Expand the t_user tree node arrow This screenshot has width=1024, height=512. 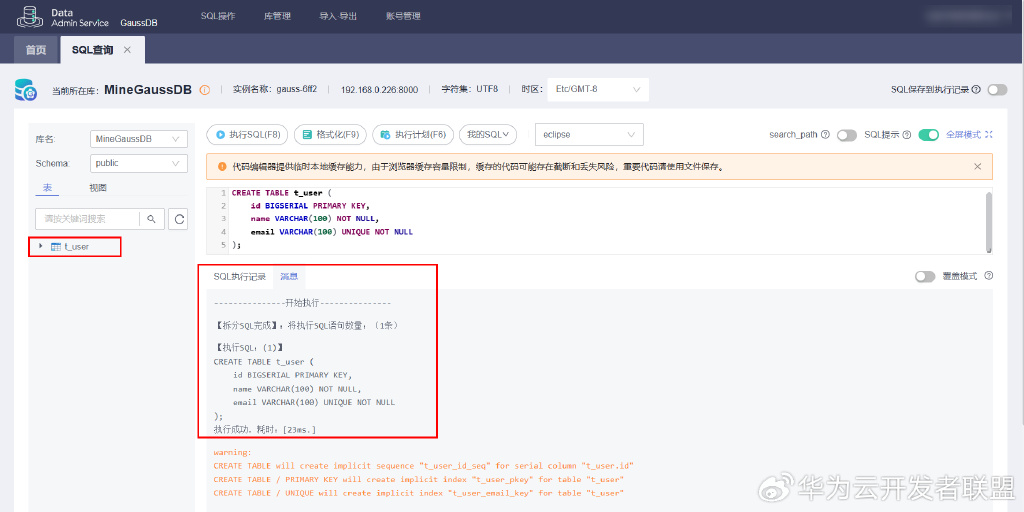coord(40,246)
